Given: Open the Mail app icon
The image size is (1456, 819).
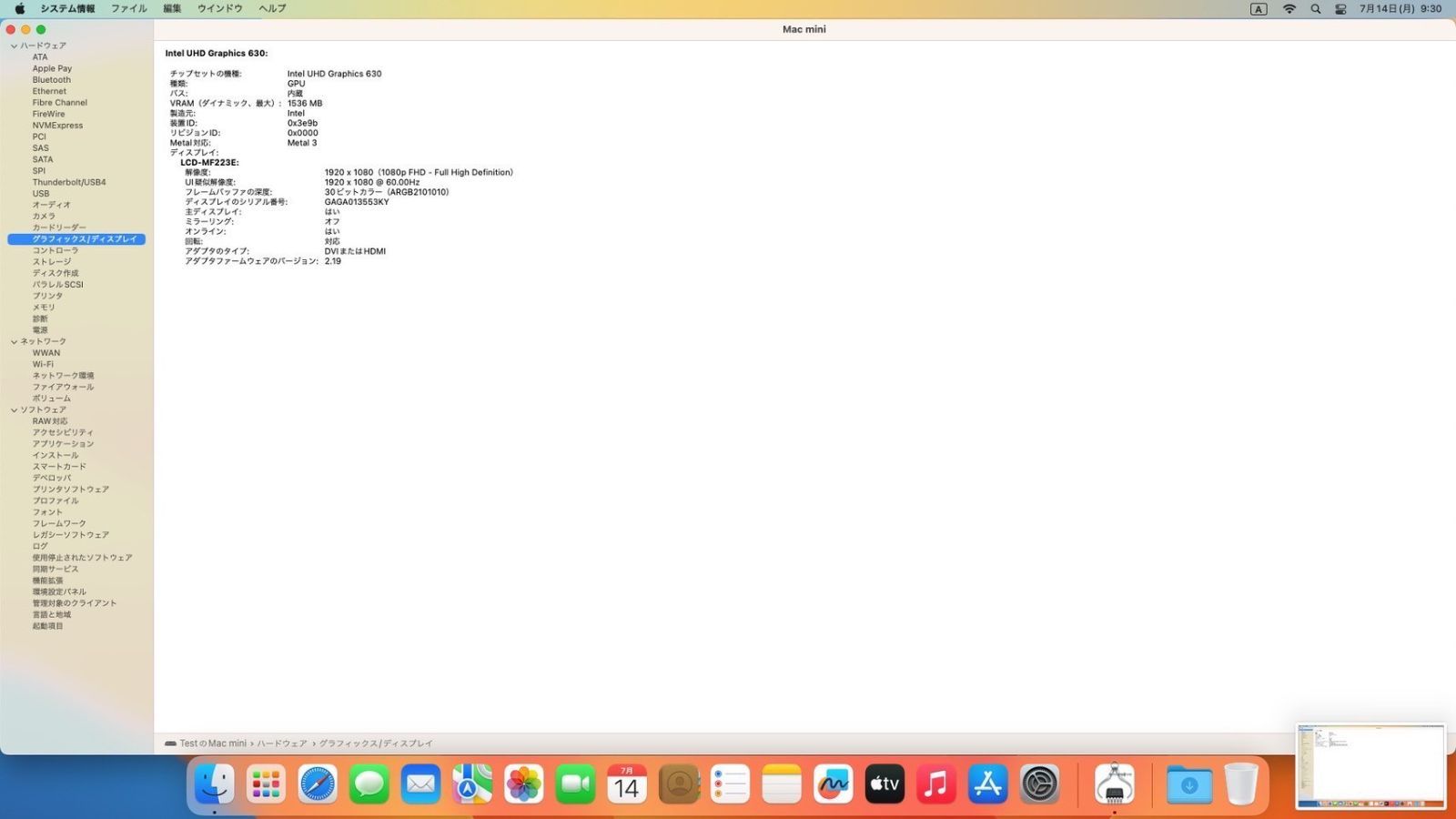Looking at the screenshot, I should click(x=420, y=784).
